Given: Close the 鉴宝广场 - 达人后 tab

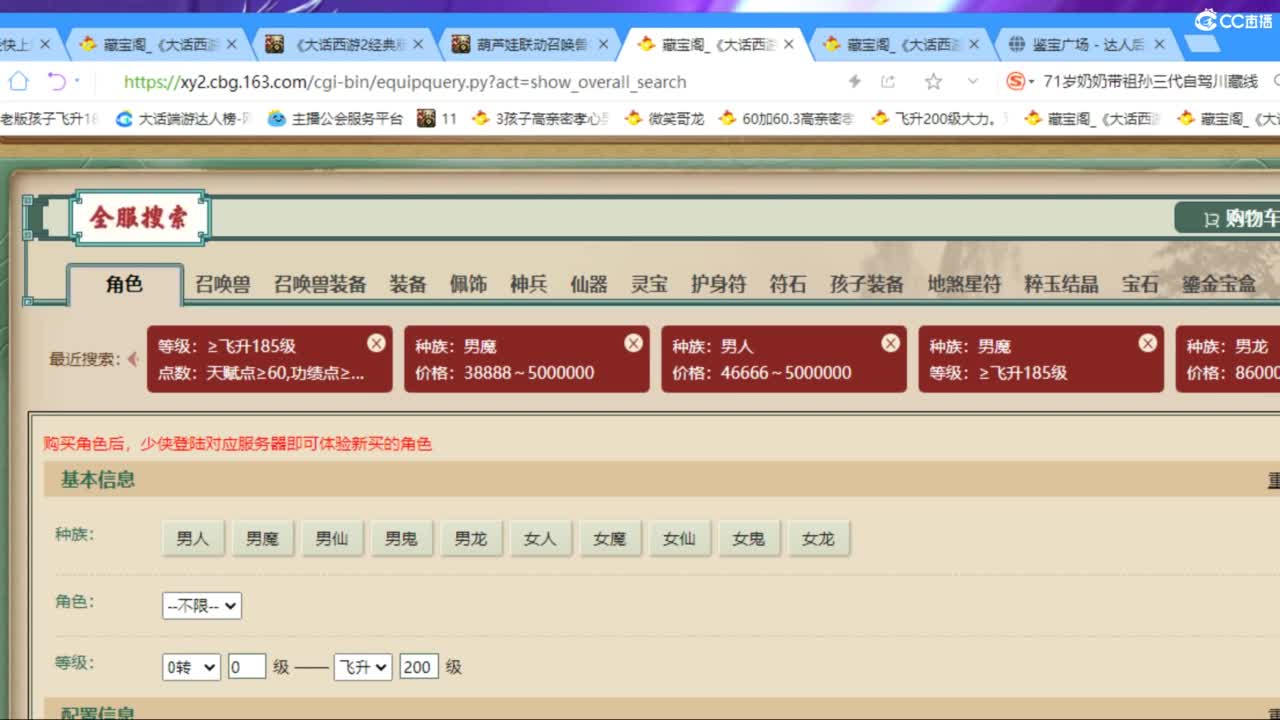Looking at the screenshot, I should pos(1160,44).
